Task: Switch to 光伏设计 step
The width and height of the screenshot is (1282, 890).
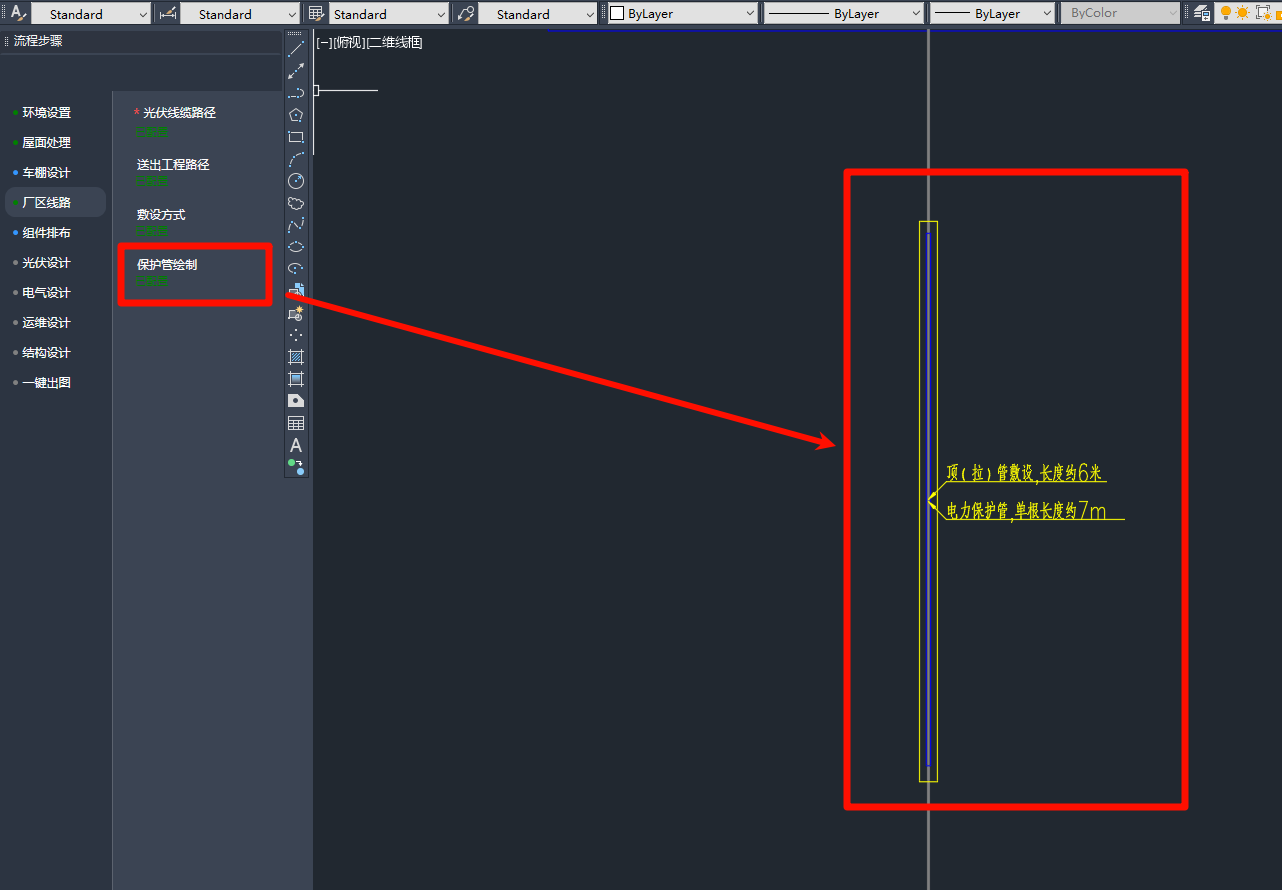Action: 47,263
